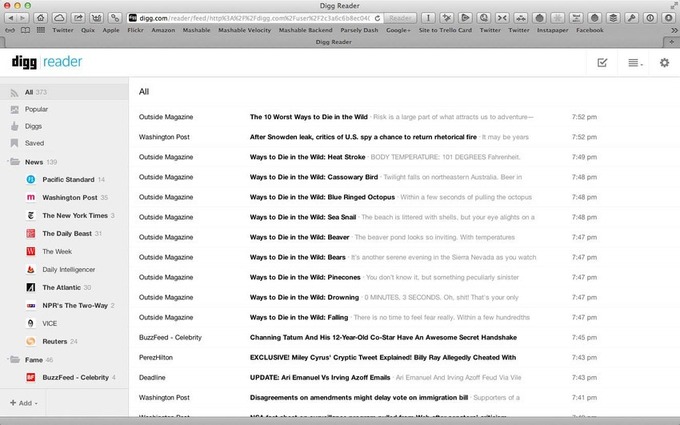Focus the digg.com address bar
The width and height of the screenshot is (680, 425).
click(x=255, y=18)
